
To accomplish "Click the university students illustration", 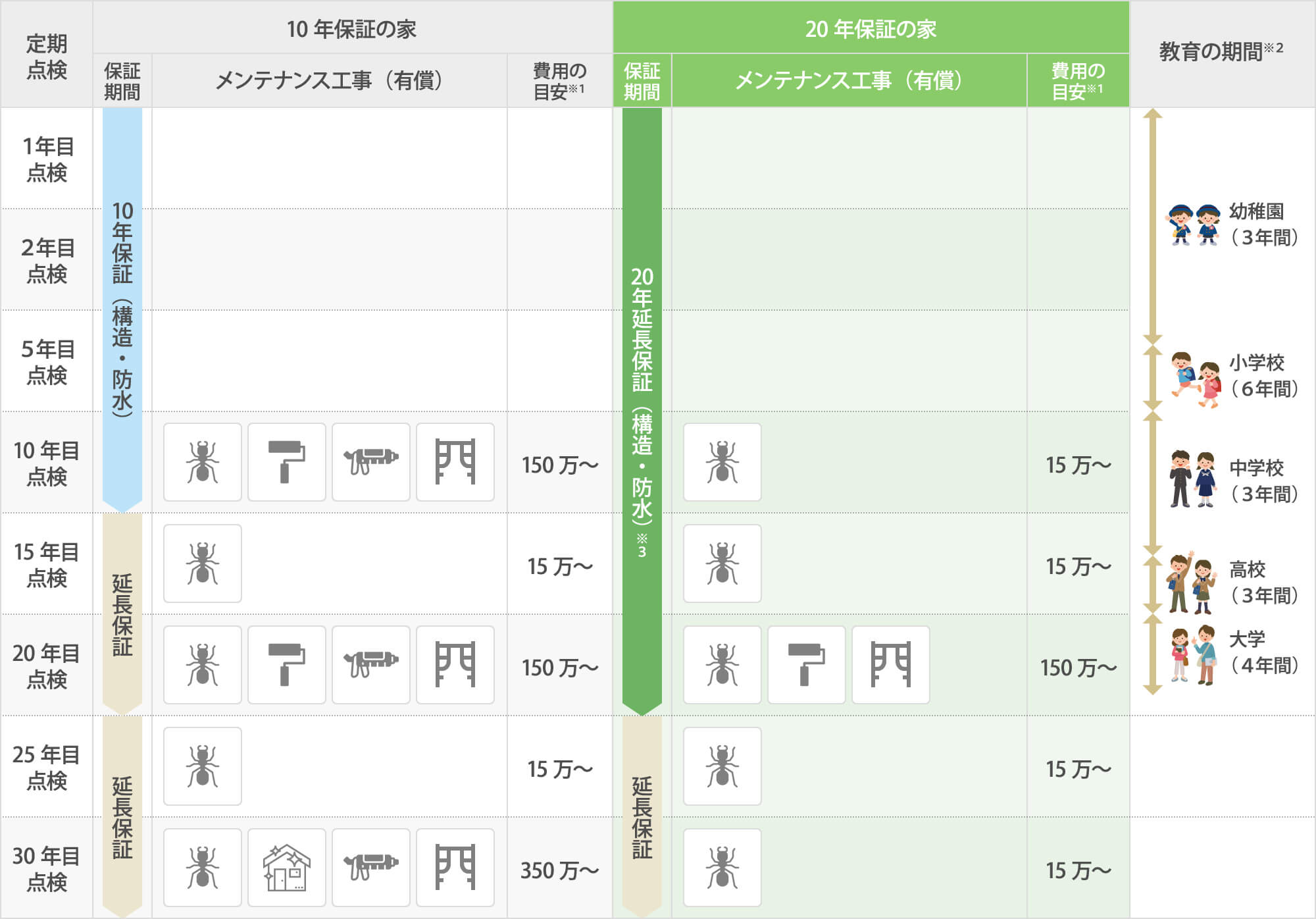I will coord(1194,655).
